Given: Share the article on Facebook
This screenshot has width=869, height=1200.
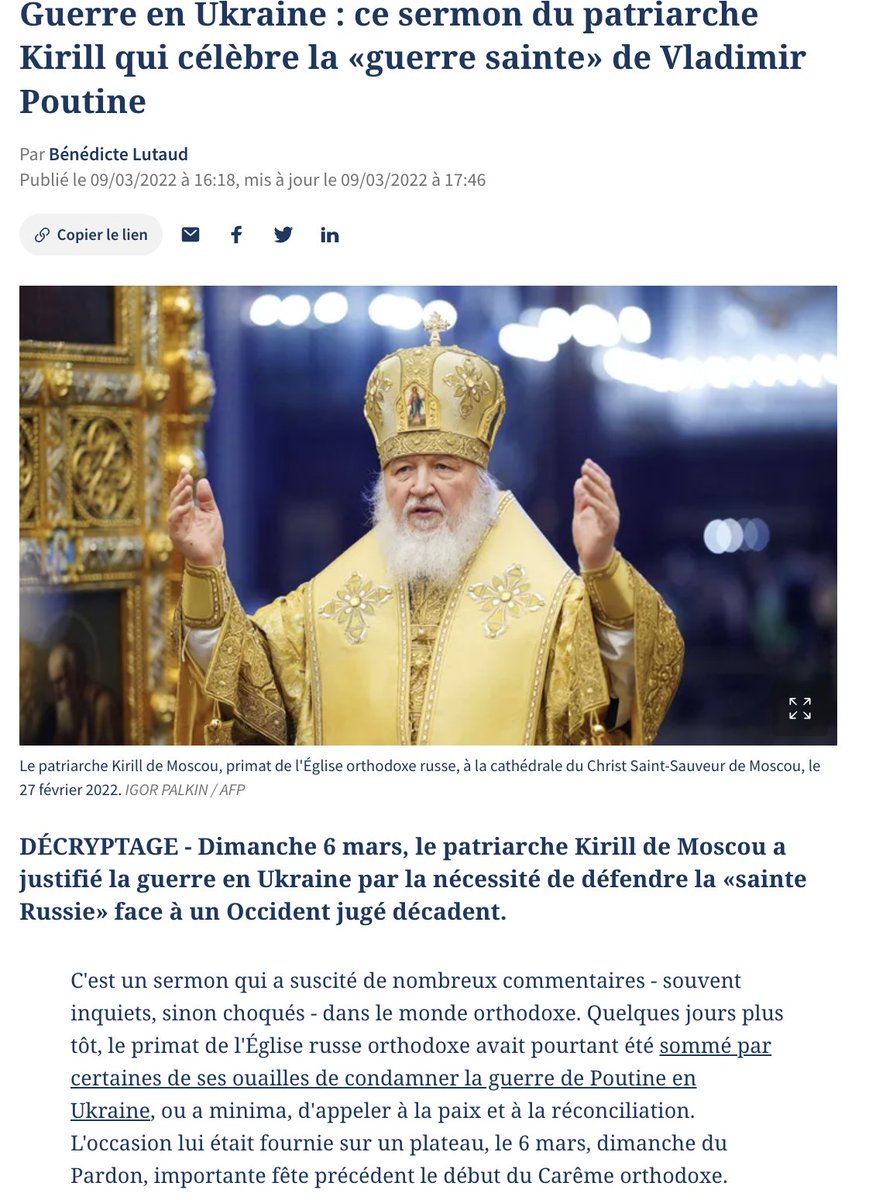Looking at the screenshot, I should point(237,235).
